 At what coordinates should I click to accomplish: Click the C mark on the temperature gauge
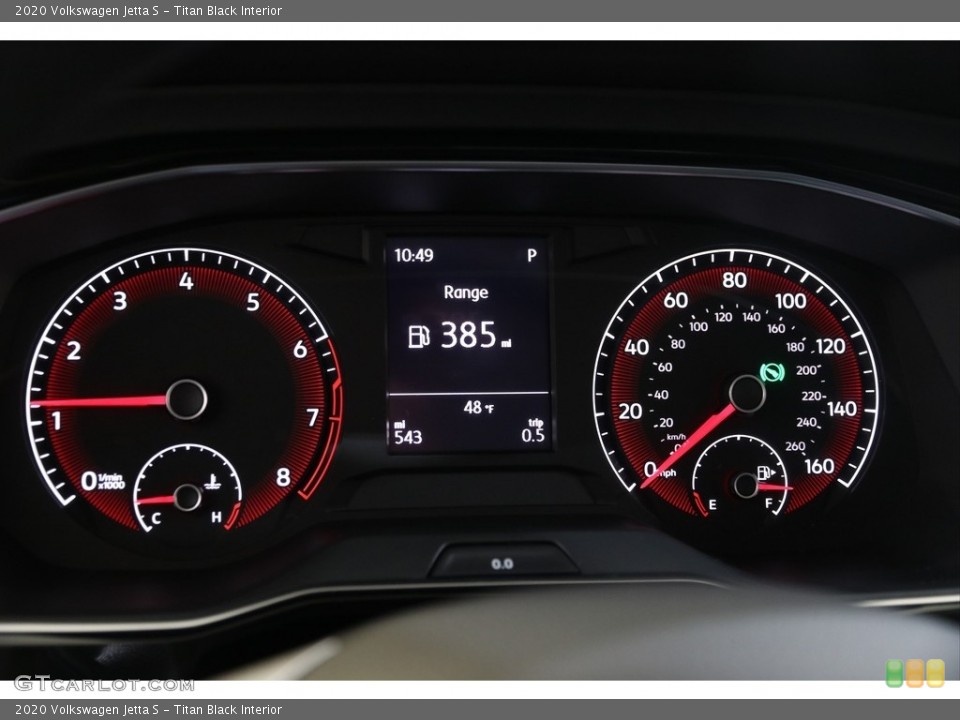click(x=156, y=519)
